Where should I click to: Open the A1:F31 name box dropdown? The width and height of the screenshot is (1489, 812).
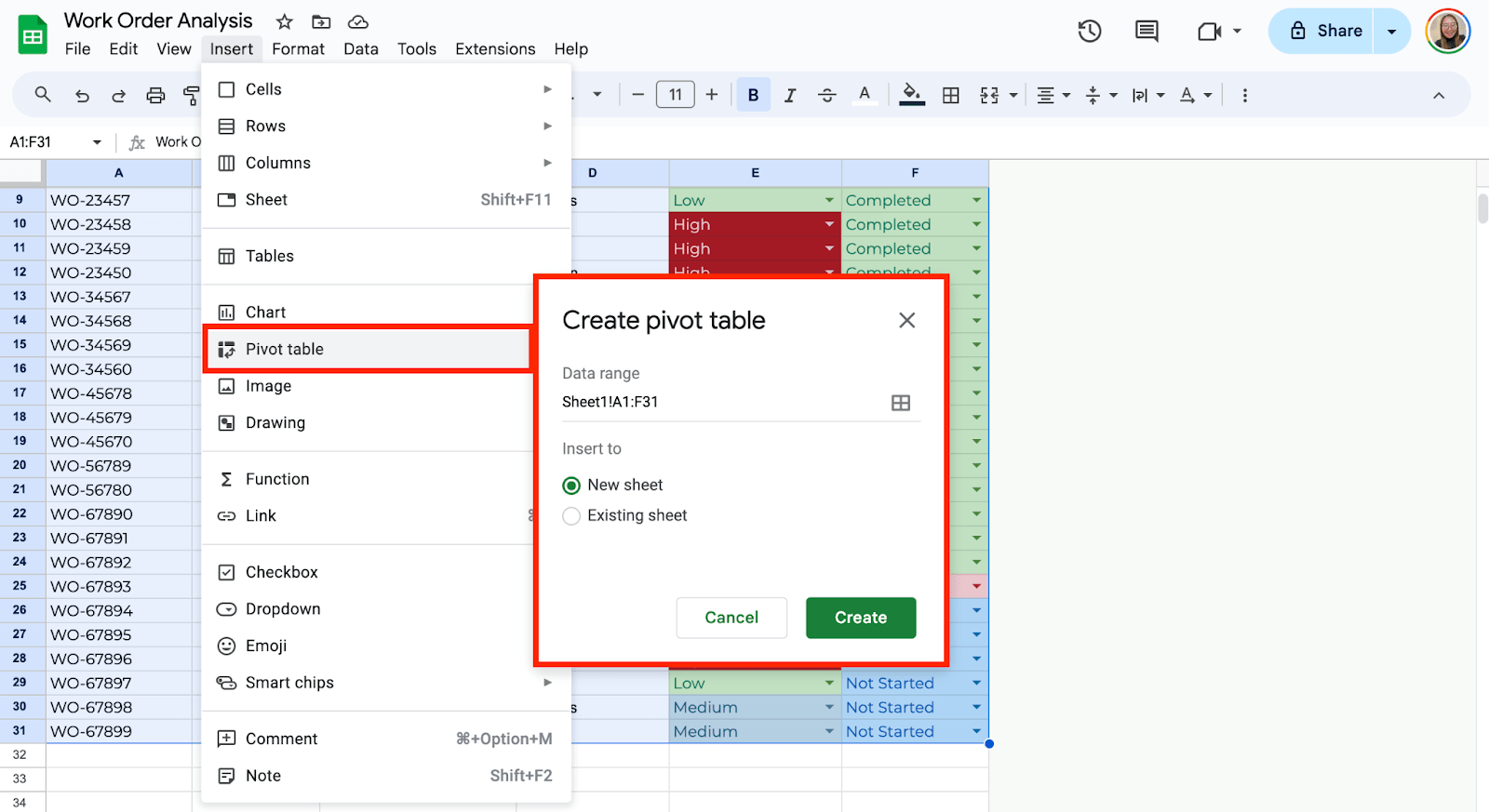(x=97, y=142)
